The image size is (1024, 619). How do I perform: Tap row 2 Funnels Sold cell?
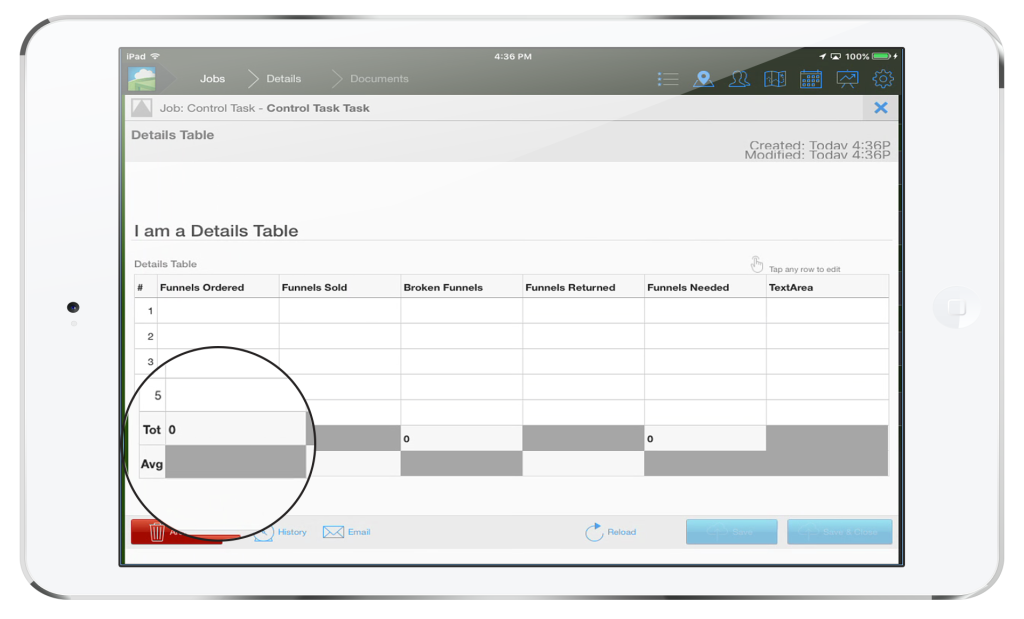coord(340,336)
